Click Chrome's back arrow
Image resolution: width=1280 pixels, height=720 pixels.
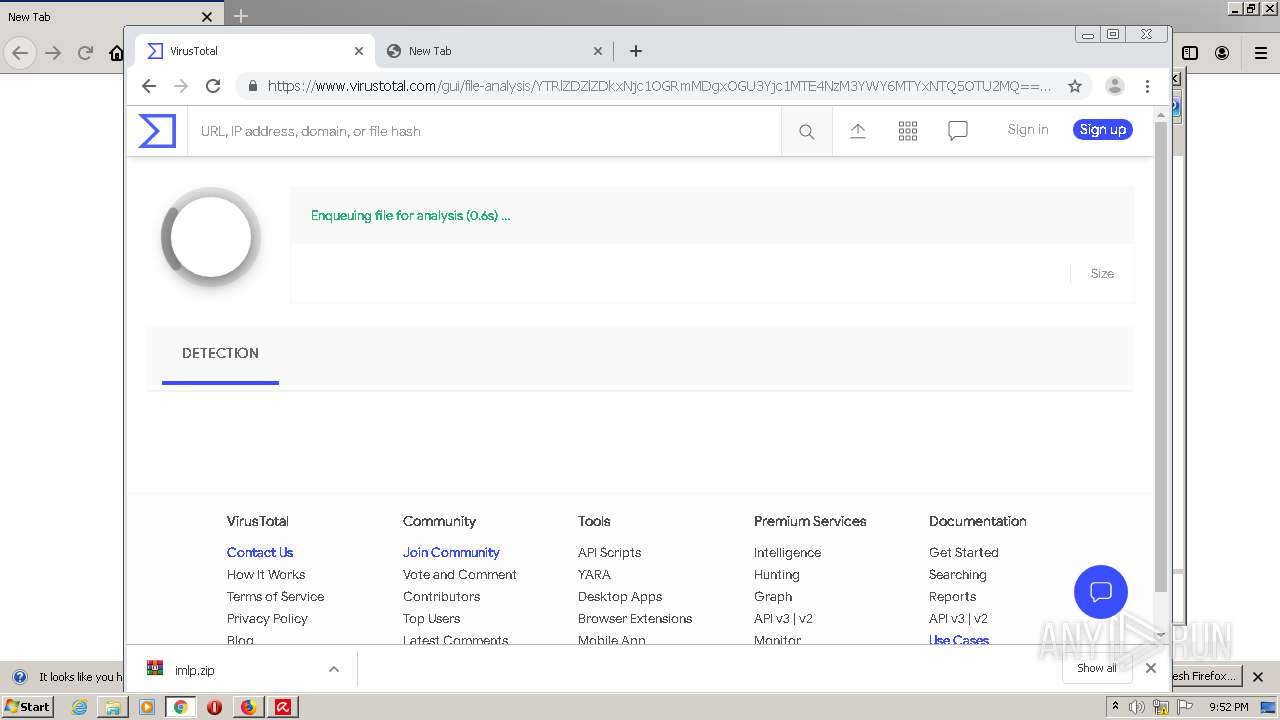pyautogui.click(x=149, y=86)
